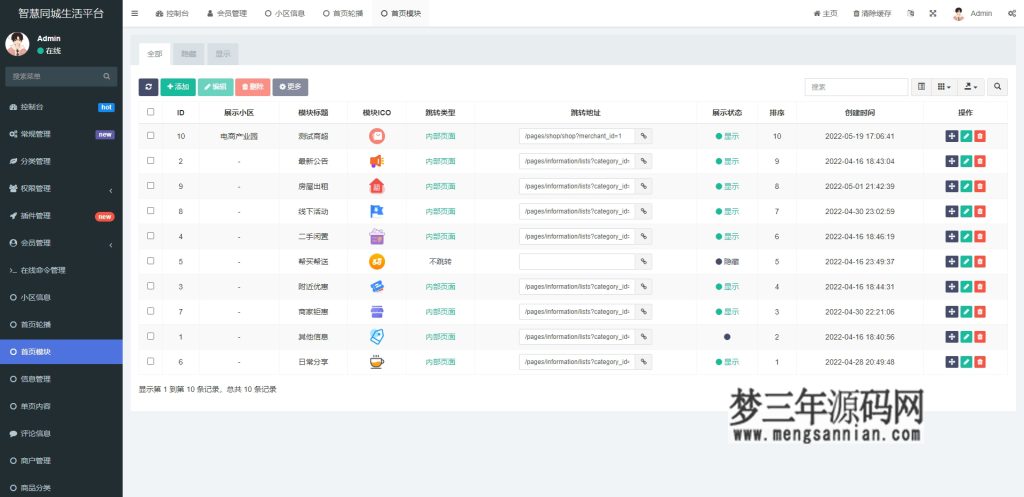Click the 编辑 toolbar button
This screenshot has height=497, width=1024.
pyautogui.click(x=216, y=87)
